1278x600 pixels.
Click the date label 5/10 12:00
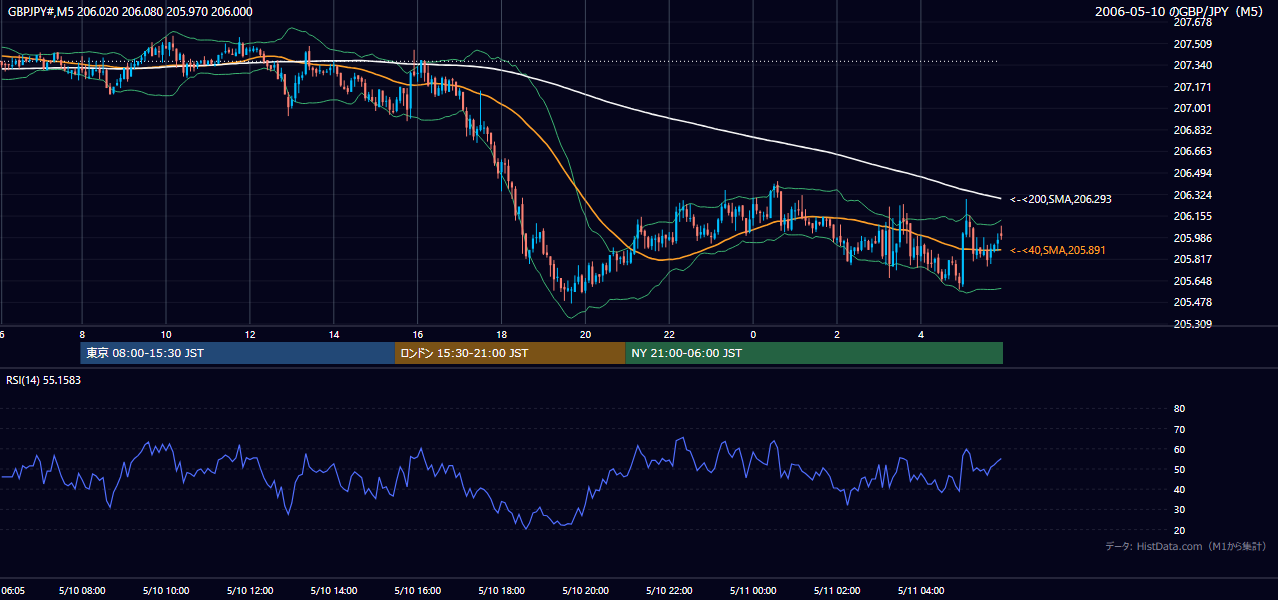click(250, 590)
